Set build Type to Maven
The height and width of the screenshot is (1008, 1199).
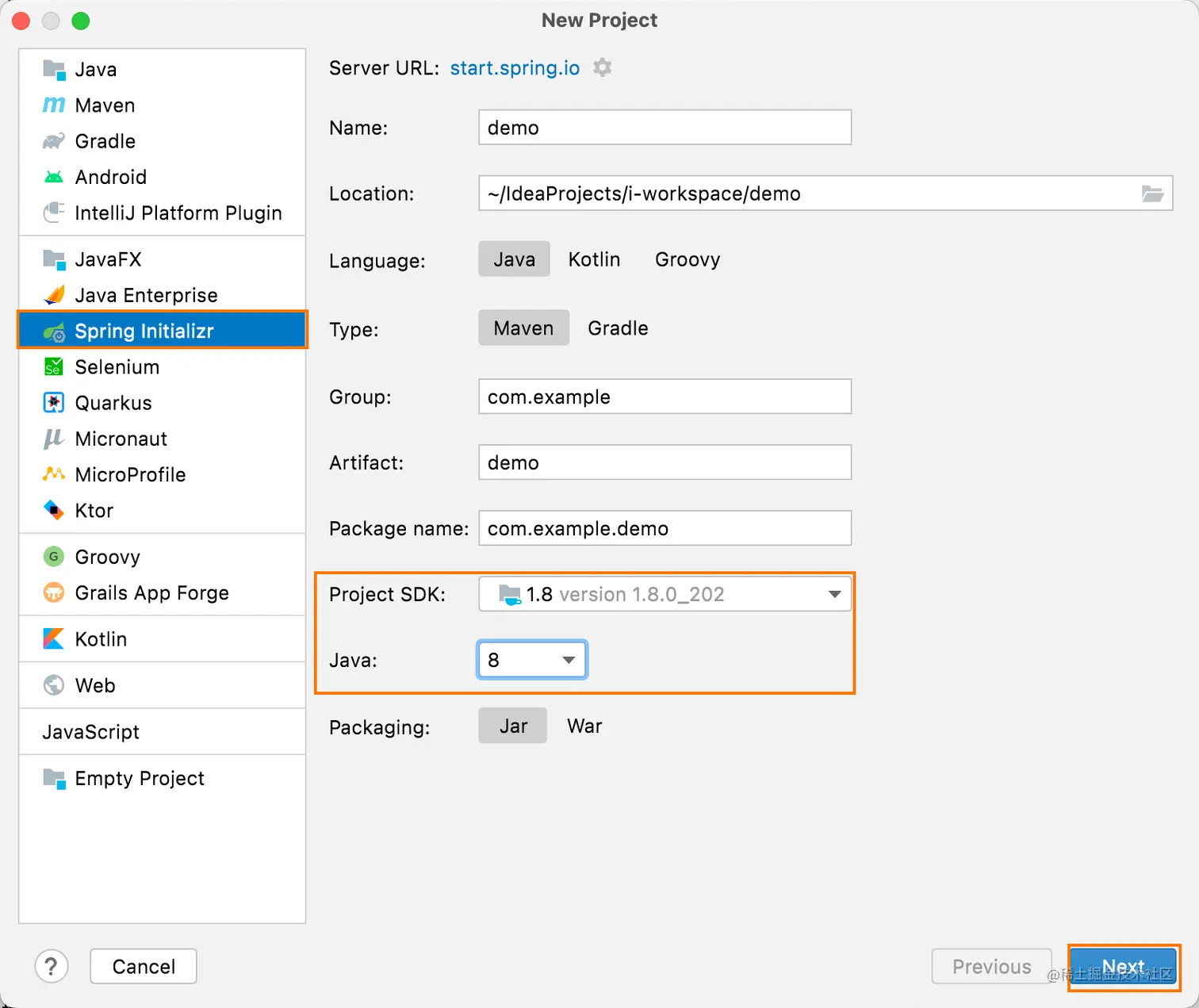pos(523,328)
